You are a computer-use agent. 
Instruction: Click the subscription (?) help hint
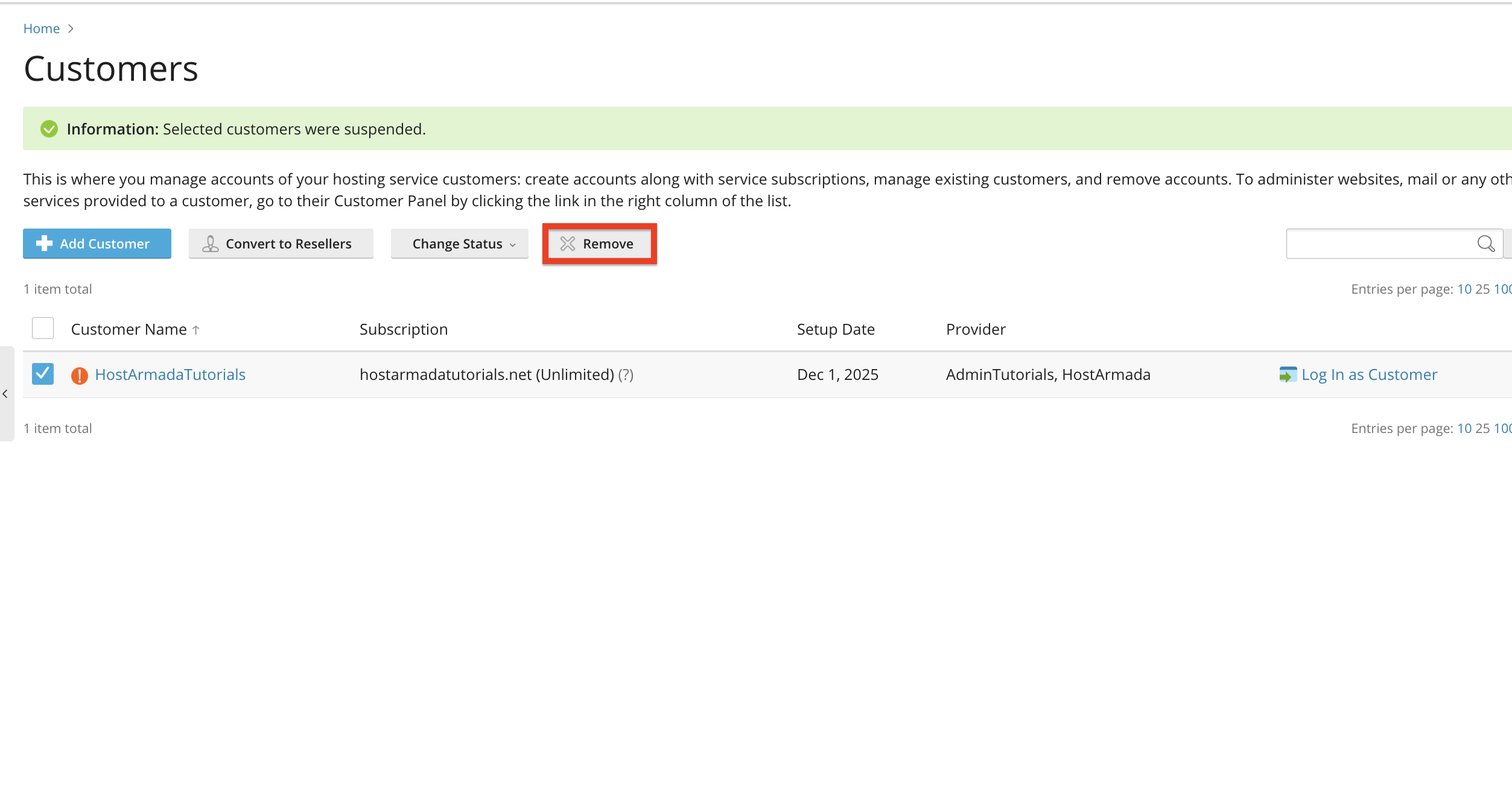[x=626, y=375]
